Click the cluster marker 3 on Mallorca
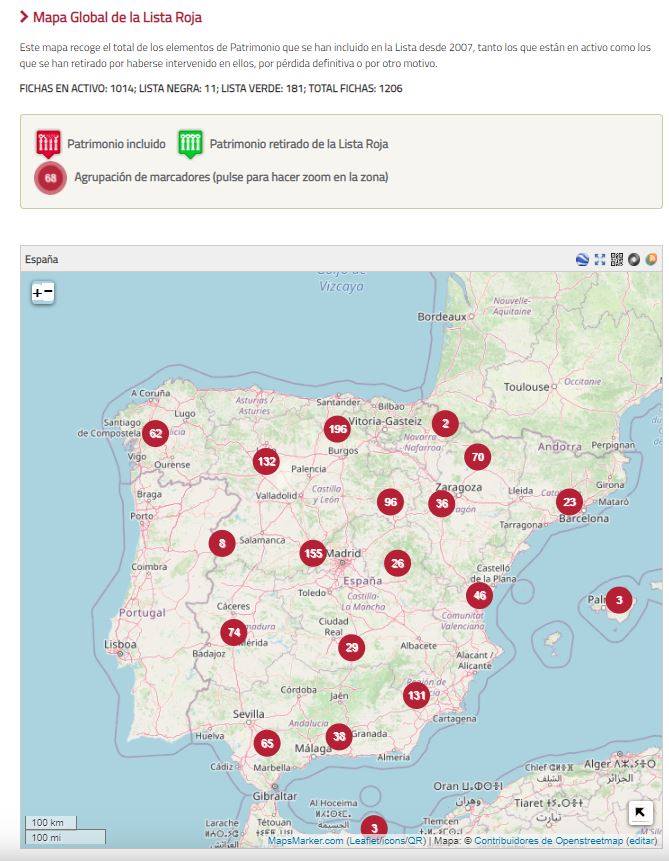 click(619, 600)
